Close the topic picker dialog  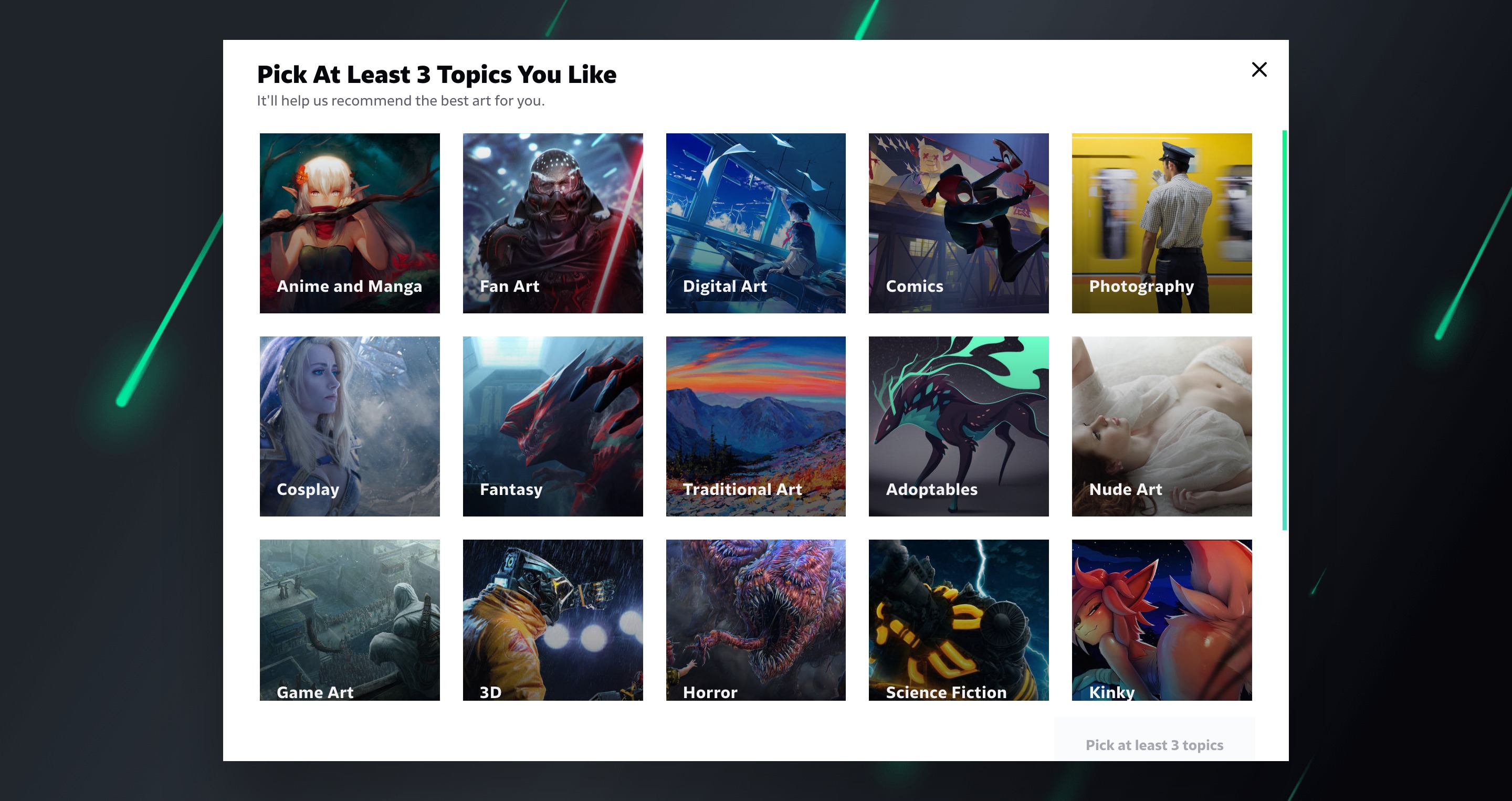coord(1259,69)
